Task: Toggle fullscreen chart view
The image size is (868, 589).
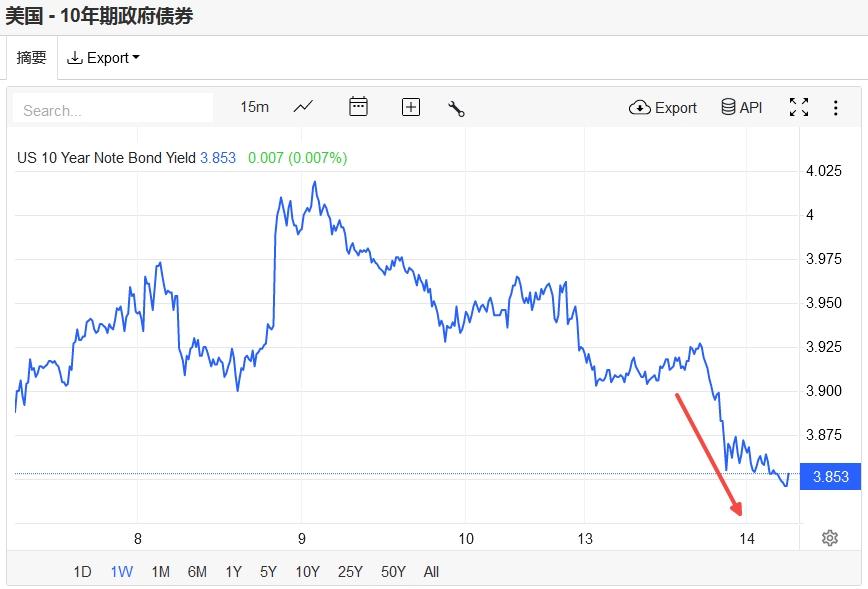Action: tap(799, 107)
